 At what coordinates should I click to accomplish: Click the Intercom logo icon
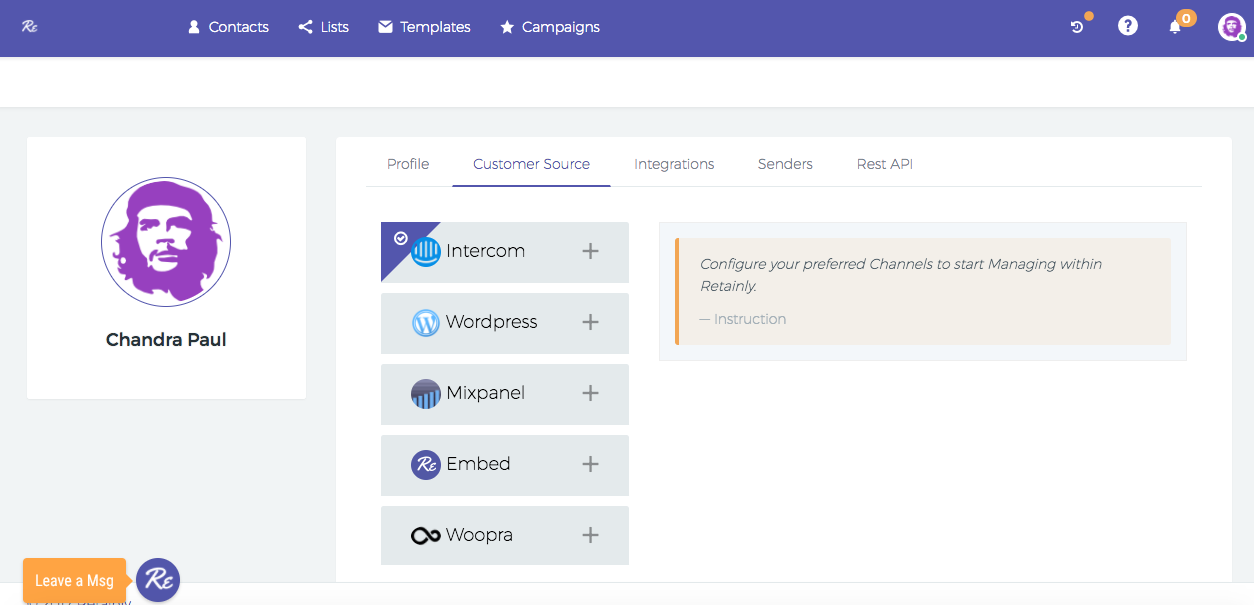click(x=426, y=252)
